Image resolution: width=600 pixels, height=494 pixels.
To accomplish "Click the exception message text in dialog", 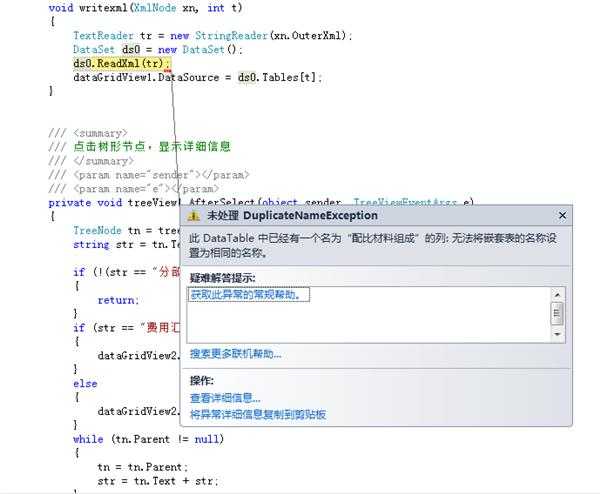I will (373, 245).
